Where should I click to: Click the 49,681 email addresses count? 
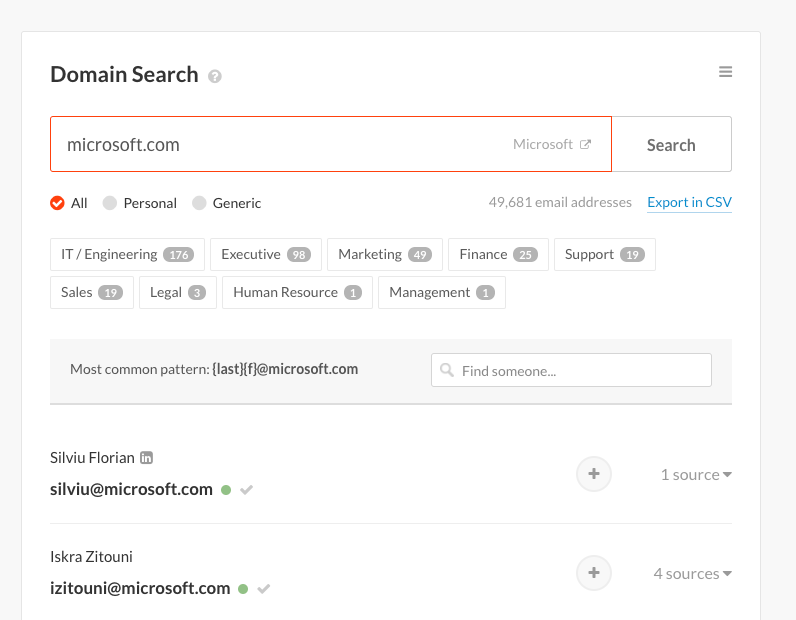pyautogui.click(x=560, y=203)
